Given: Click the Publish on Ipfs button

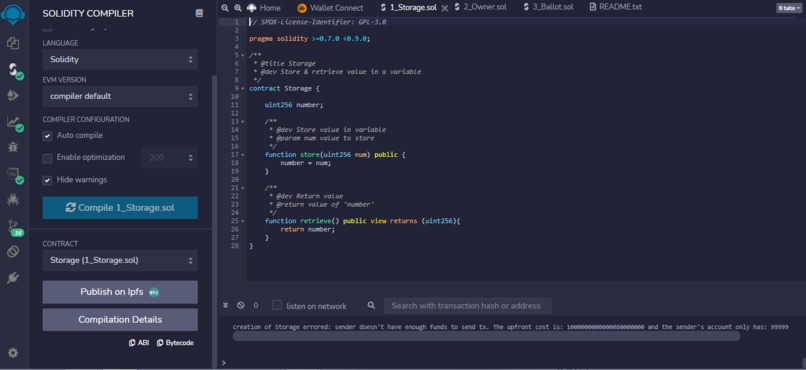Looking at the screenshot, I should point(120,292).
